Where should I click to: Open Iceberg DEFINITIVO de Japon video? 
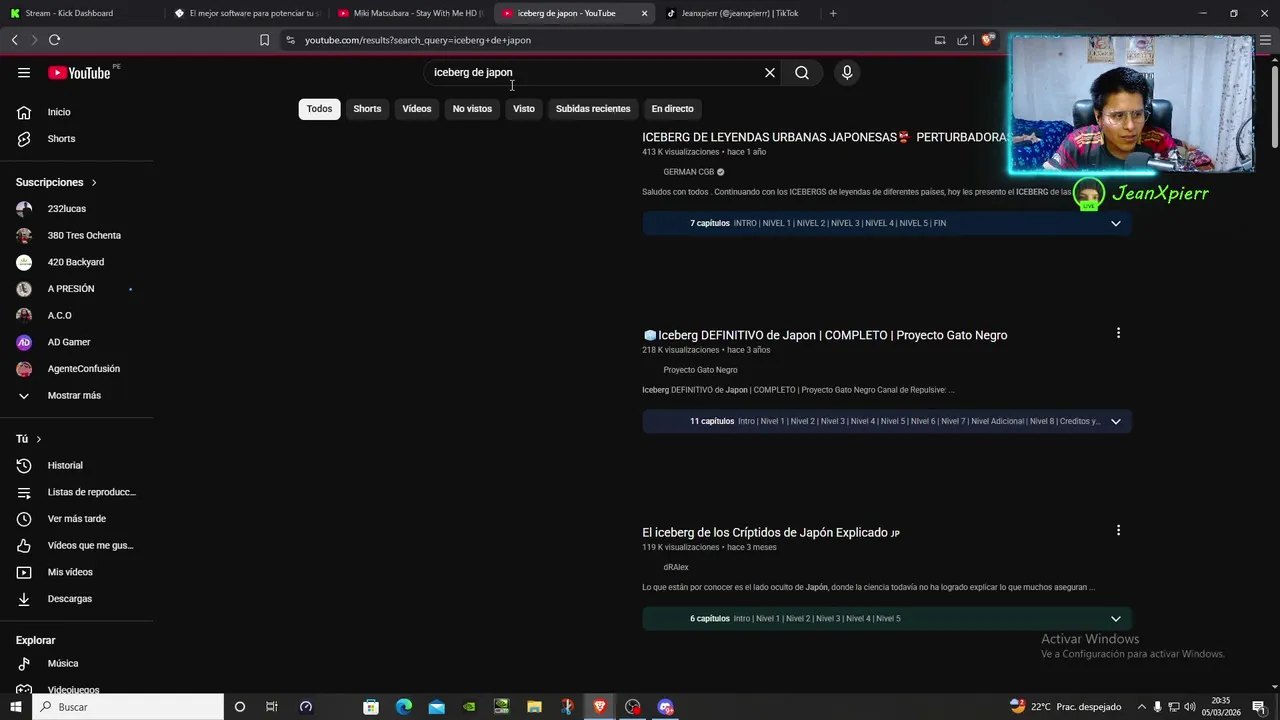pyautogui.click(x=825, y=335)
